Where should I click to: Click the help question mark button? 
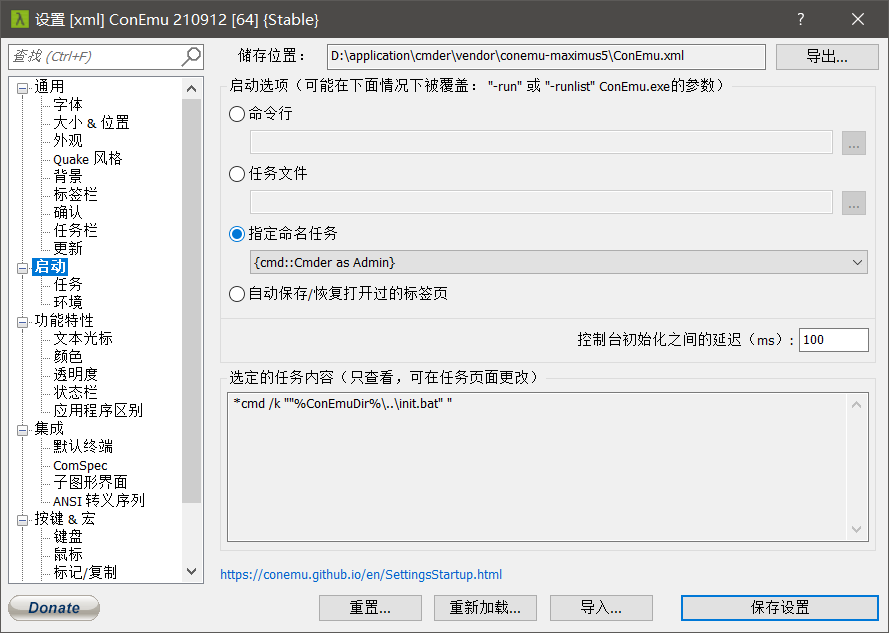click(801, 19)
